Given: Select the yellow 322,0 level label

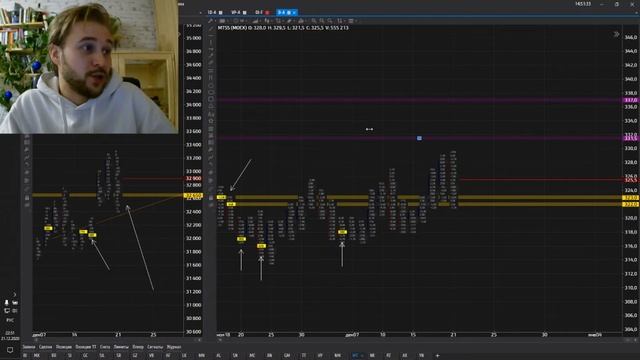Looking at the screenshot, I should tap(631, 204).
